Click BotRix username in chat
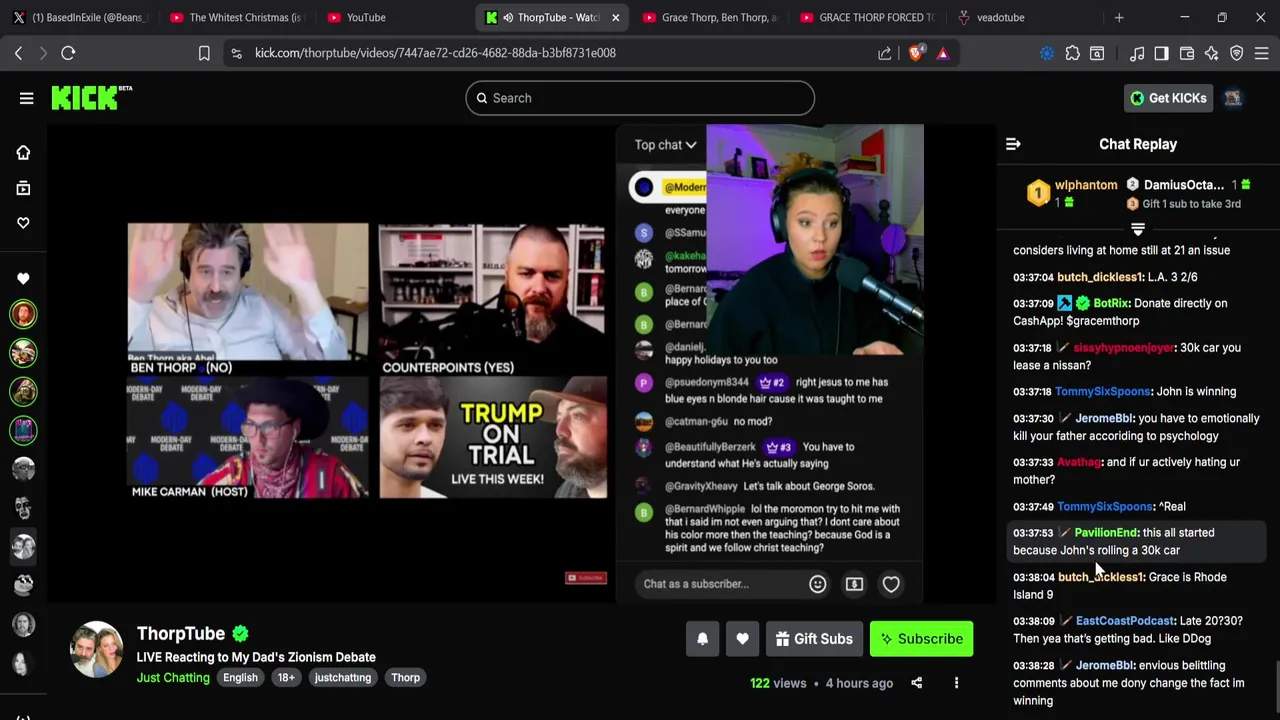 point(1111,303)
